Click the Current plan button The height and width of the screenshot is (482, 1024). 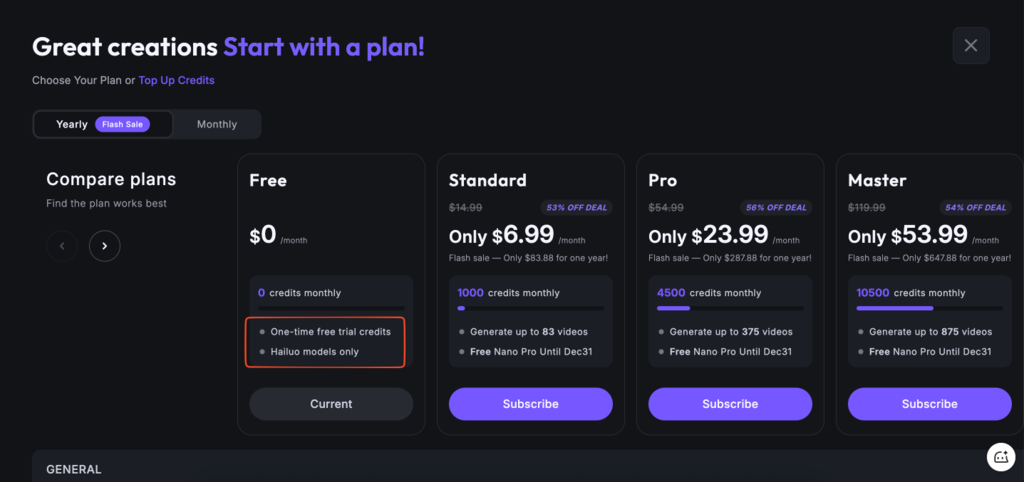(331, 404)
